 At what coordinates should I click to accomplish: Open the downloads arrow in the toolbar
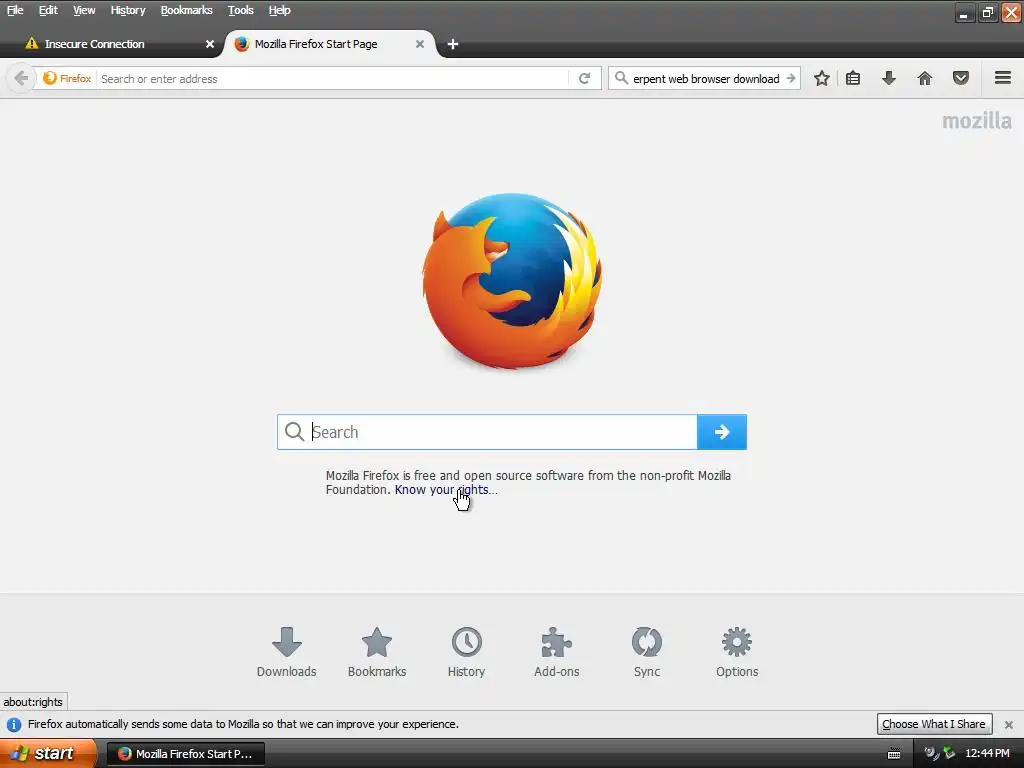point(889,78)
